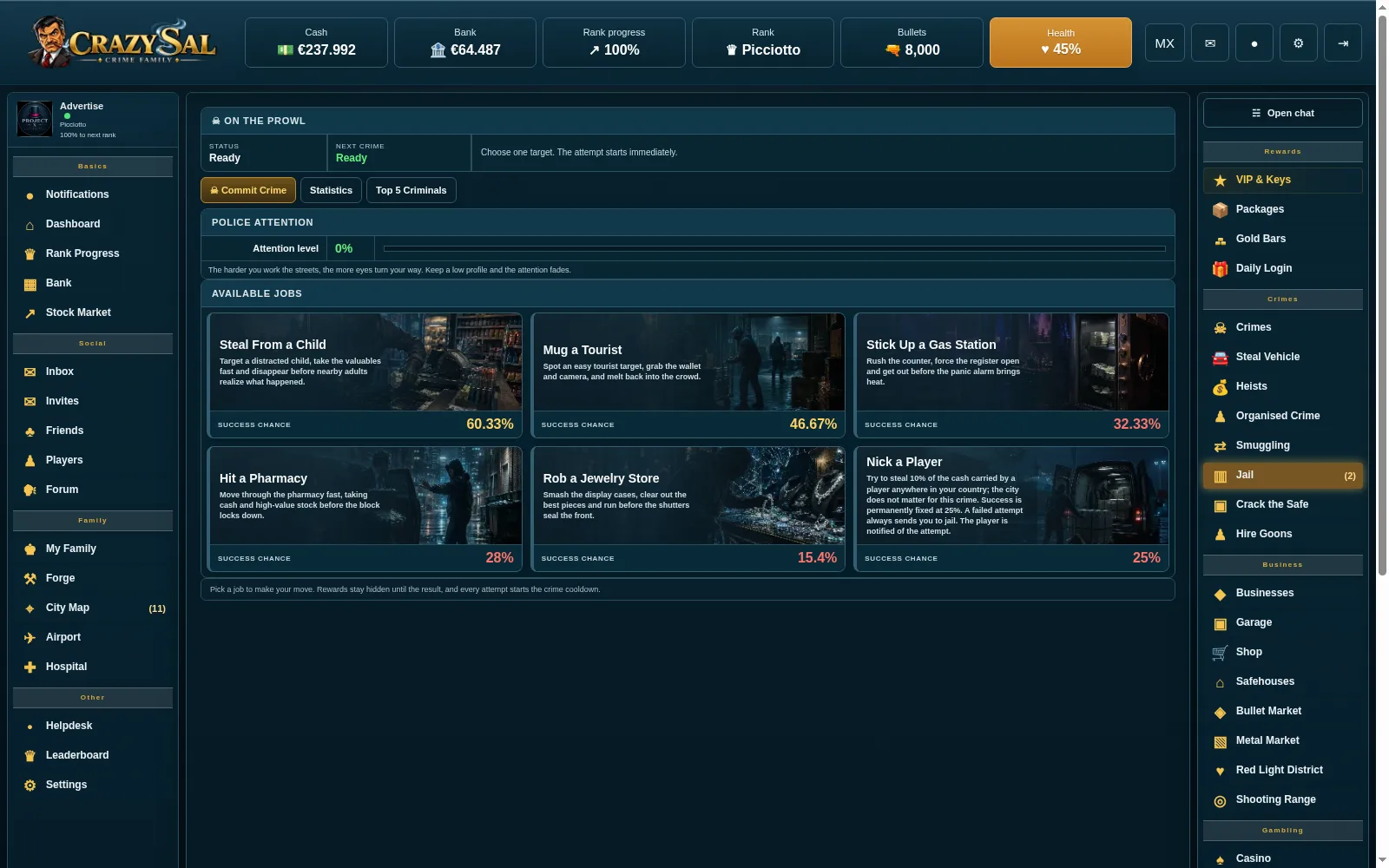Click the dot icon button in header
The image size is (1389, 868).
coord(1254,43)
